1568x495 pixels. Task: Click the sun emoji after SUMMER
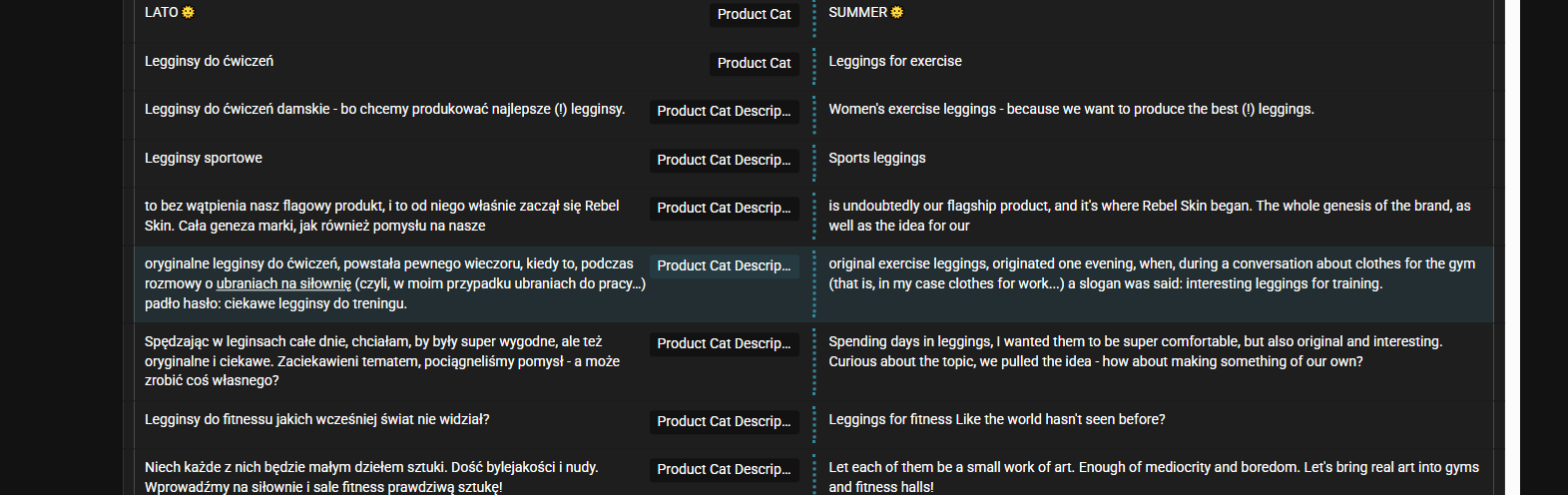tap(896, 13)
